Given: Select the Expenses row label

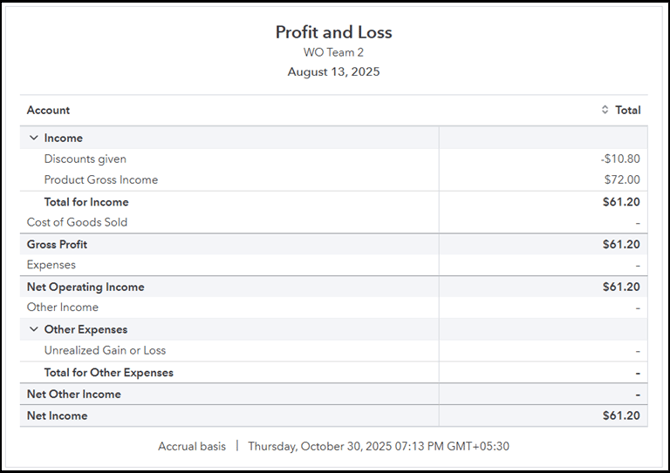Looking at the screenshot, I should click(x=51, y=265).
